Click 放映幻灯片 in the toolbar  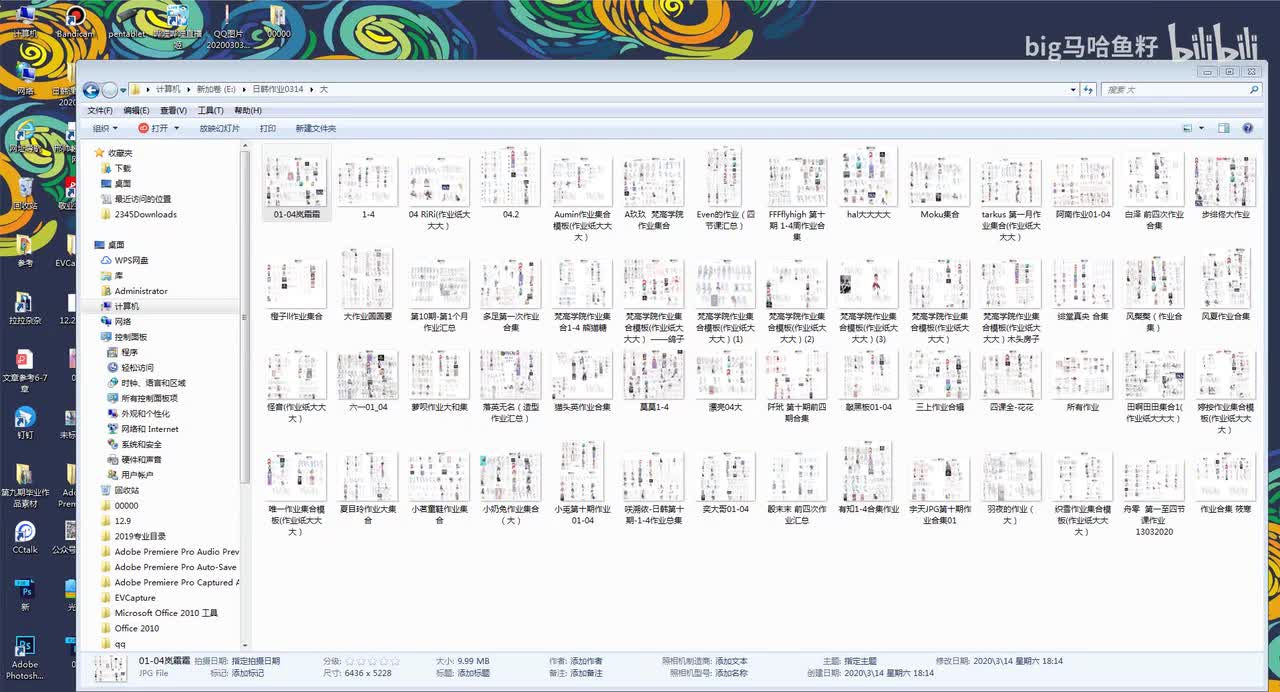point(219,128)
